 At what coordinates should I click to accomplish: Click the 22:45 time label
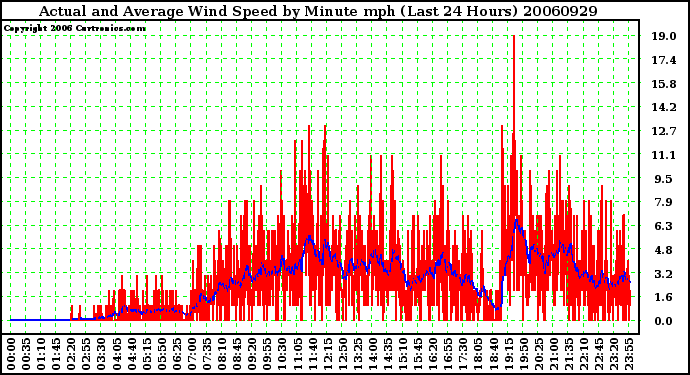tap(598, 354)
